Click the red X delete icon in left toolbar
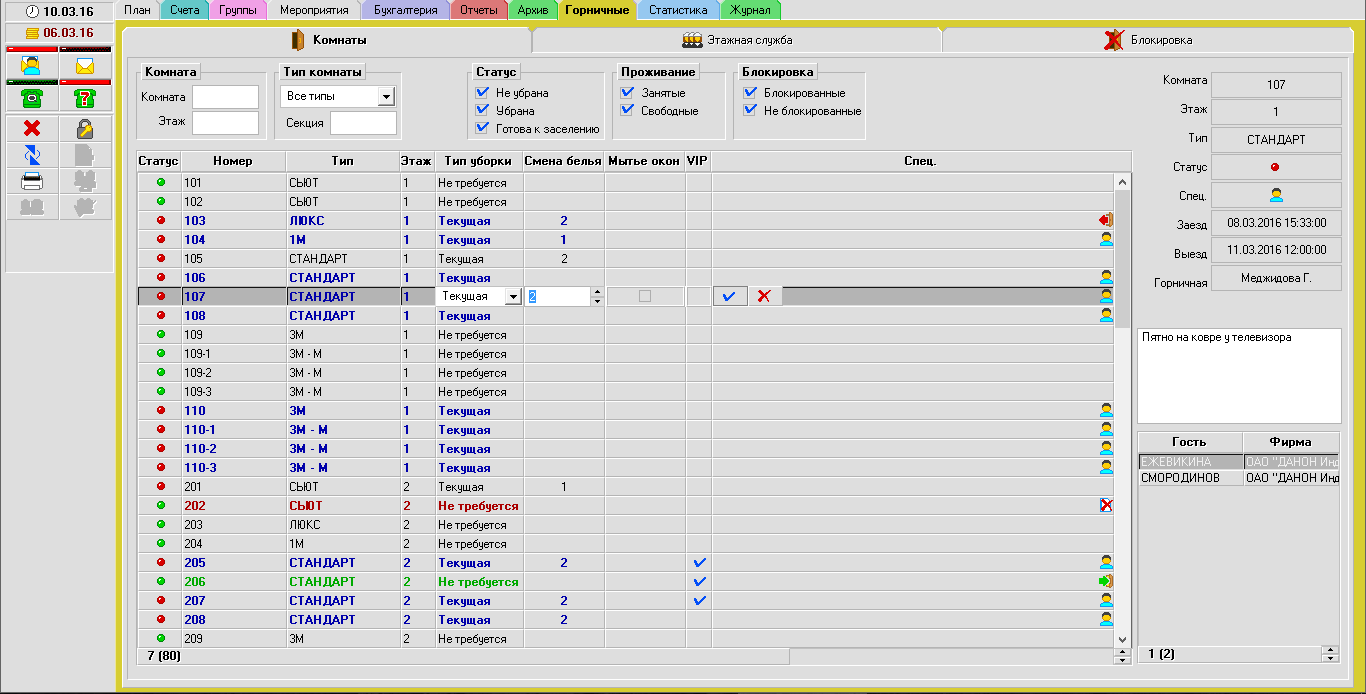Viewport: 1366px width, 694px height. click(x=32, y=128)
